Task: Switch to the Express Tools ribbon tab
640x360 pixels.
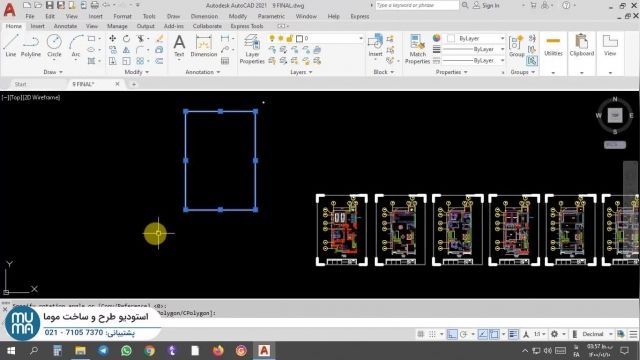Action: click(247, 26)
